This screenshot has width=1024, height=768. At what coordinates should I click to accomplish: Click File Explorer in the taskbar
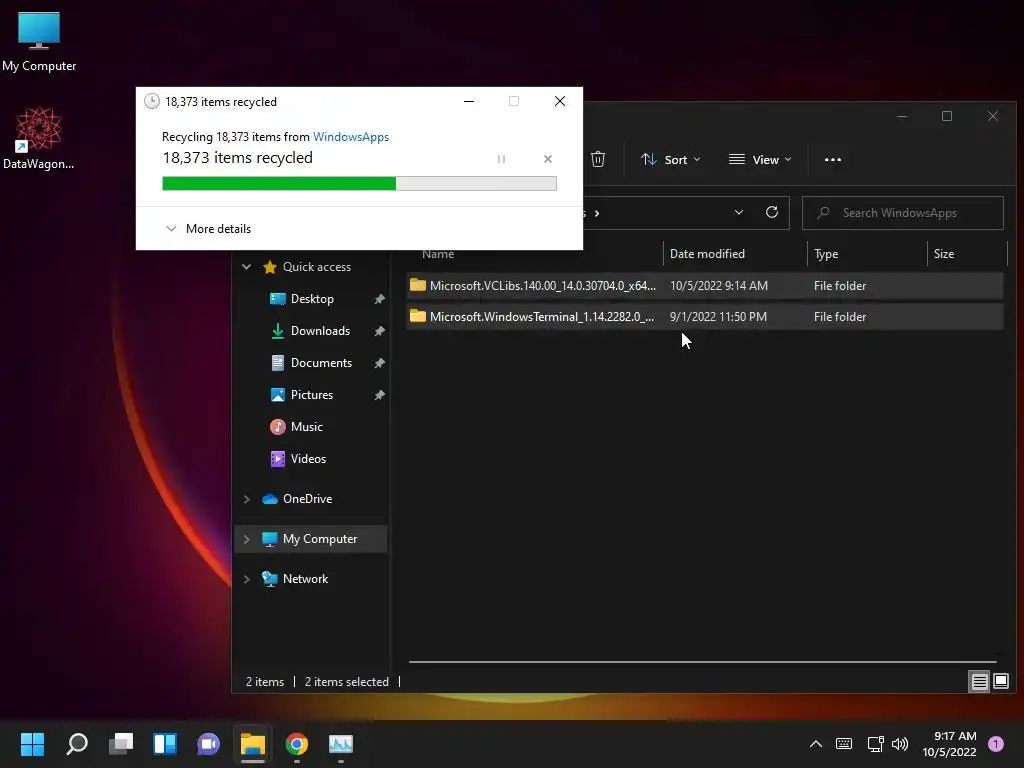pos(253,744)
